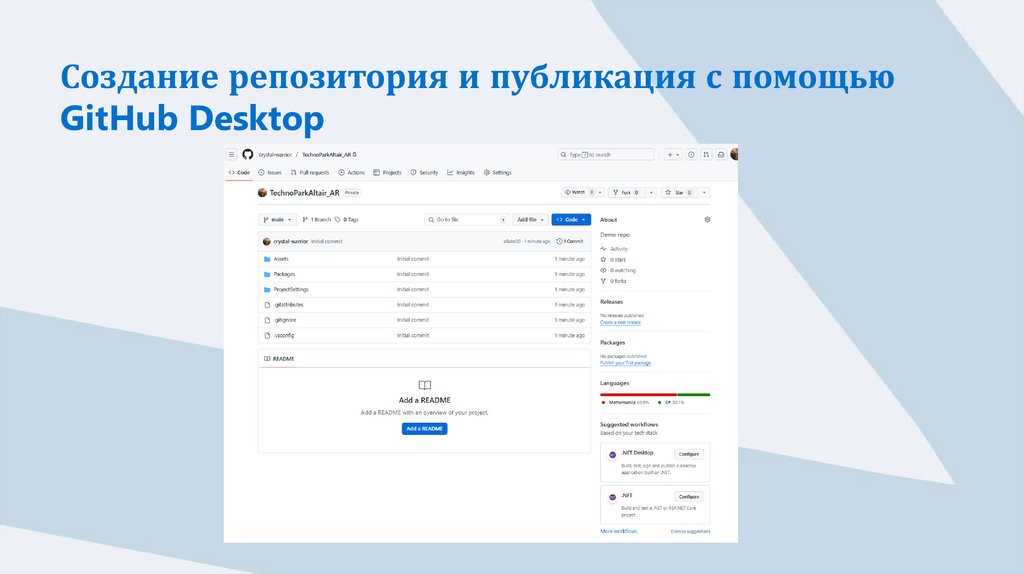The width and height of the screenshot is (1024, 574).
Task: Expand the Star lists dropdown arrow
Action: pos(704,193)
